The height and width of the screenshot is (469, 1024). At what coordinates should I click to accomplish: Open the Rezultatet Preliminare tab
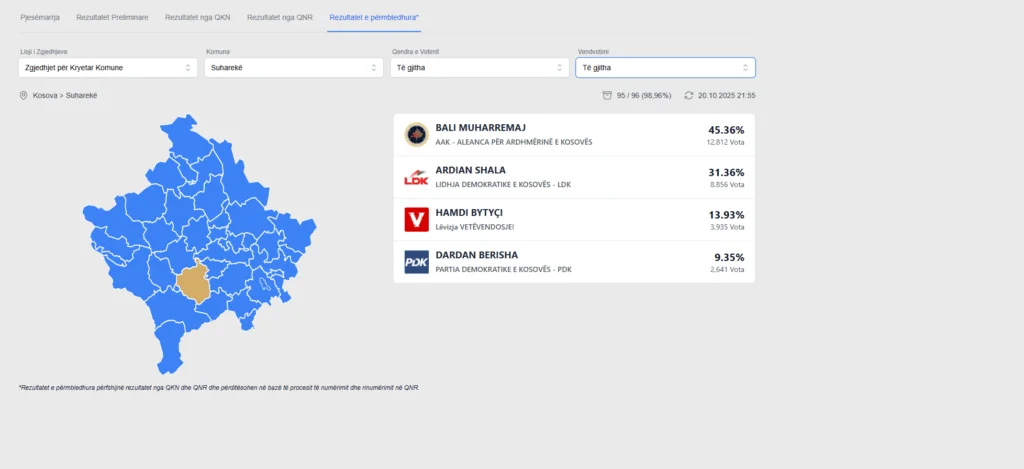(113, 18)
